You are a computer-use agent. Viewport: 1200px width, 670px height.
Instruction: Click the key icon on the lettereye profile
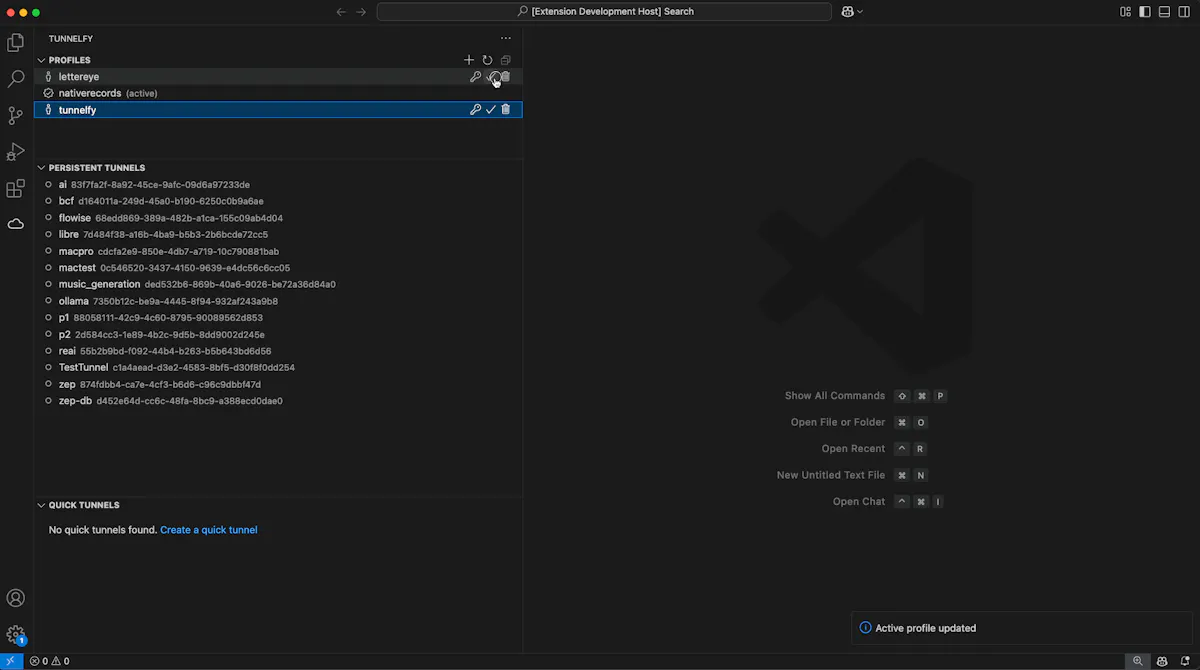click(x=476, y=77)
